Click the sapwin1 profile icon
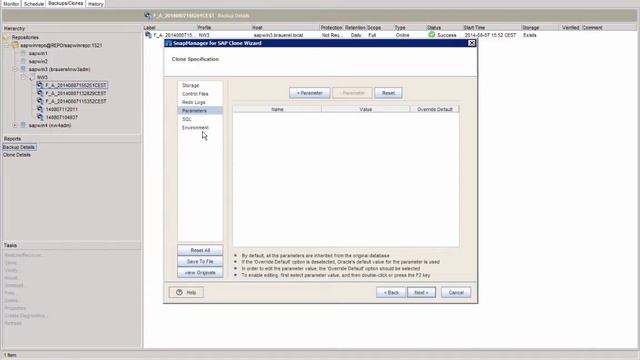The image size is (640, 360). (x=23, y=53)
